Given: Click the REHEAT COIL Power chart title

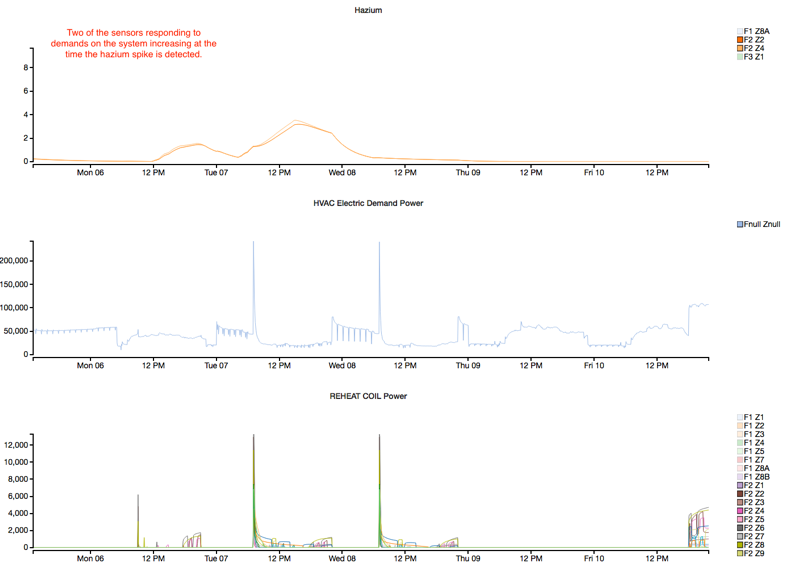Looking at the screenshot, I should click(368, 396).
